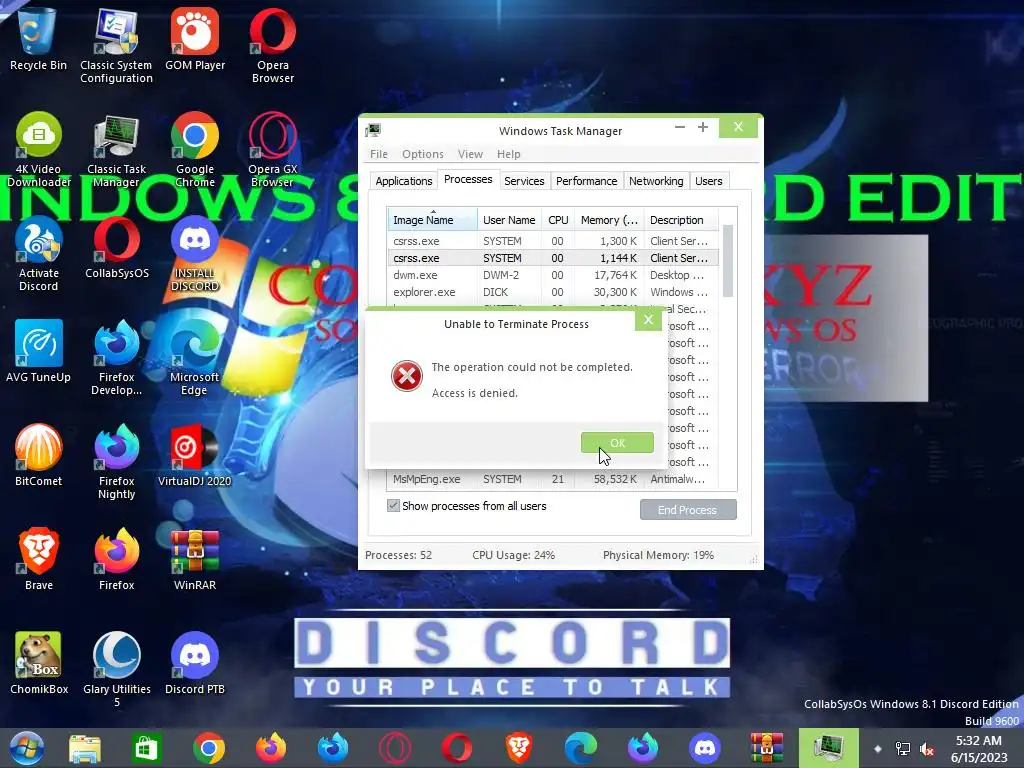Toggle Show processes from all users checkbox
1024x768 pixels.
[393, 505]
